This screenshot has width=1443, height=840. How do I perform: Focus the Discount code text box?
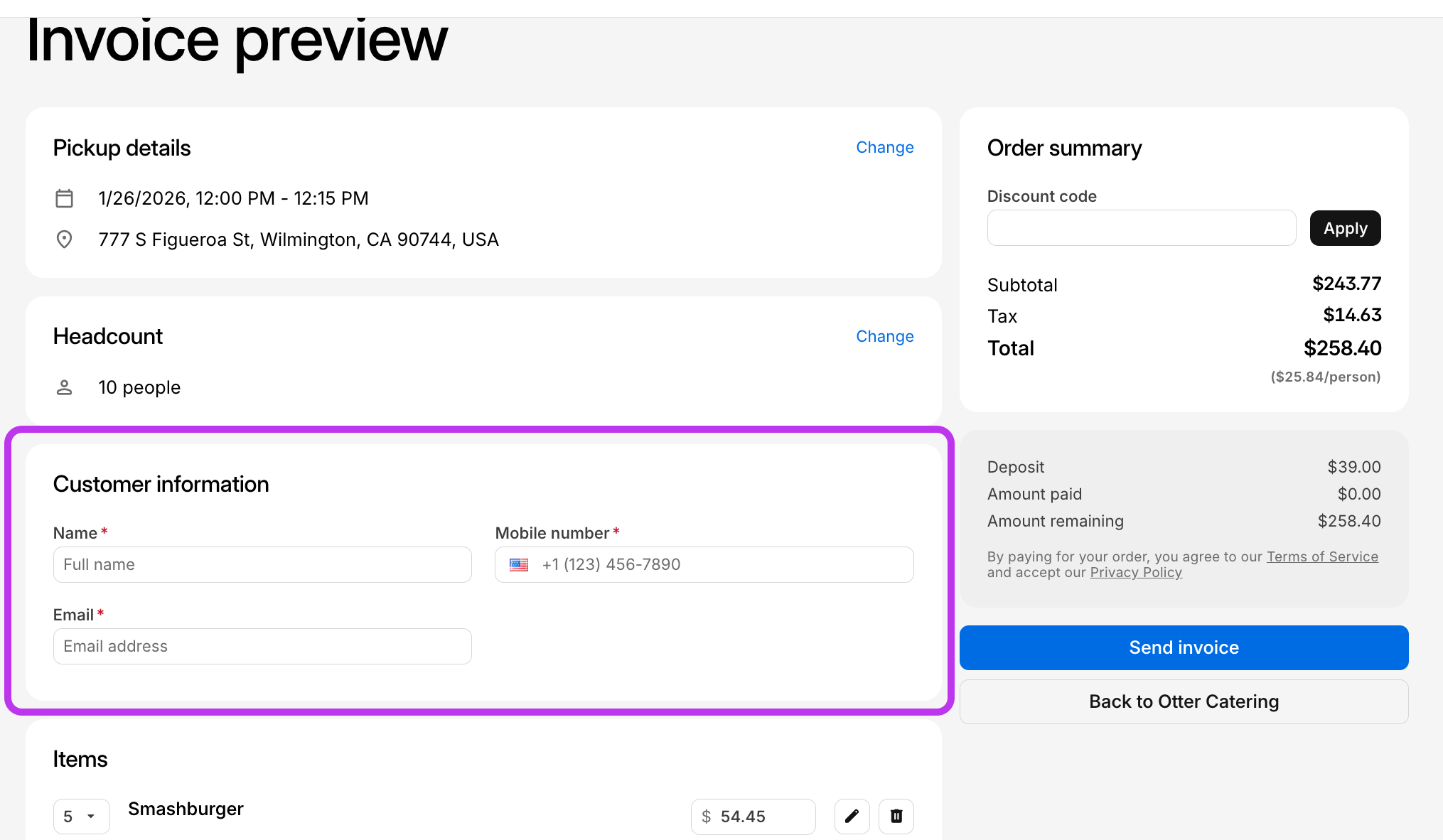tap(1141, 228)
